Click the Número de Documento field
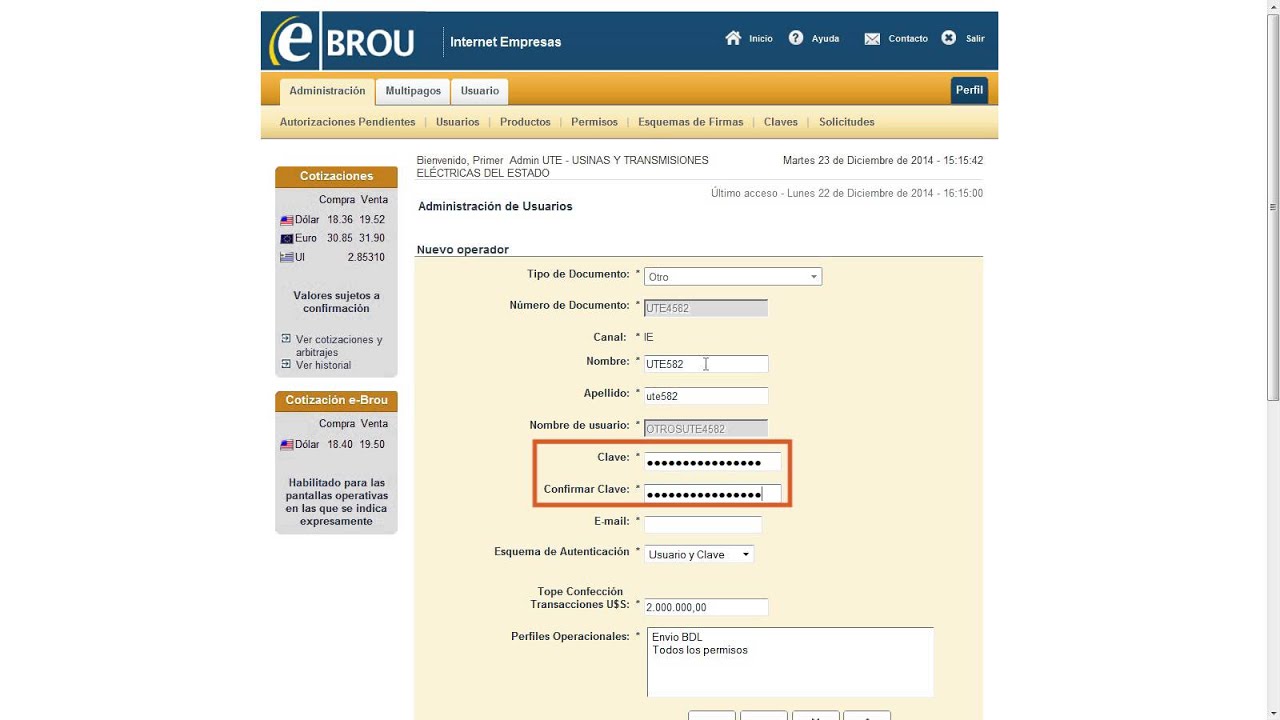 (706, 308)
